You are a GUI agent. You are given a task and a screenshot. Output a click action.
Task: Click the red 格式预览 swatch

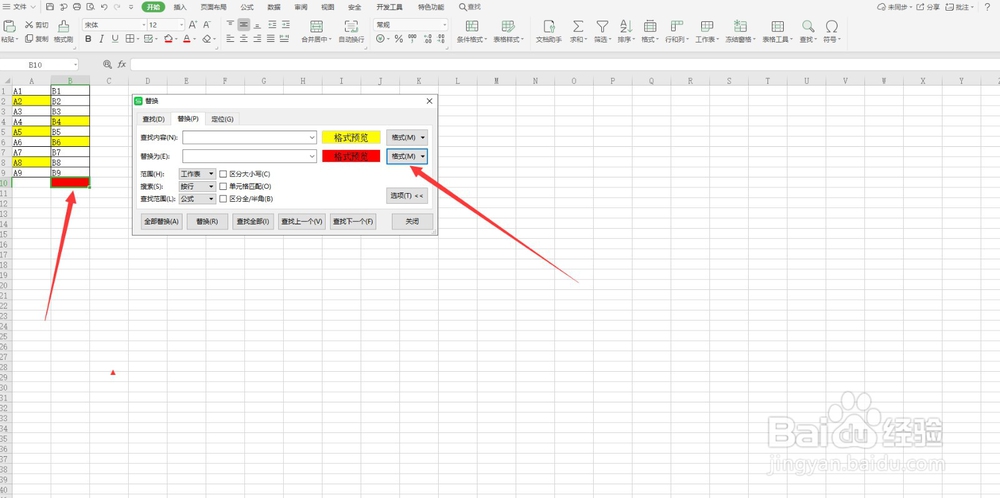point(351,156)
